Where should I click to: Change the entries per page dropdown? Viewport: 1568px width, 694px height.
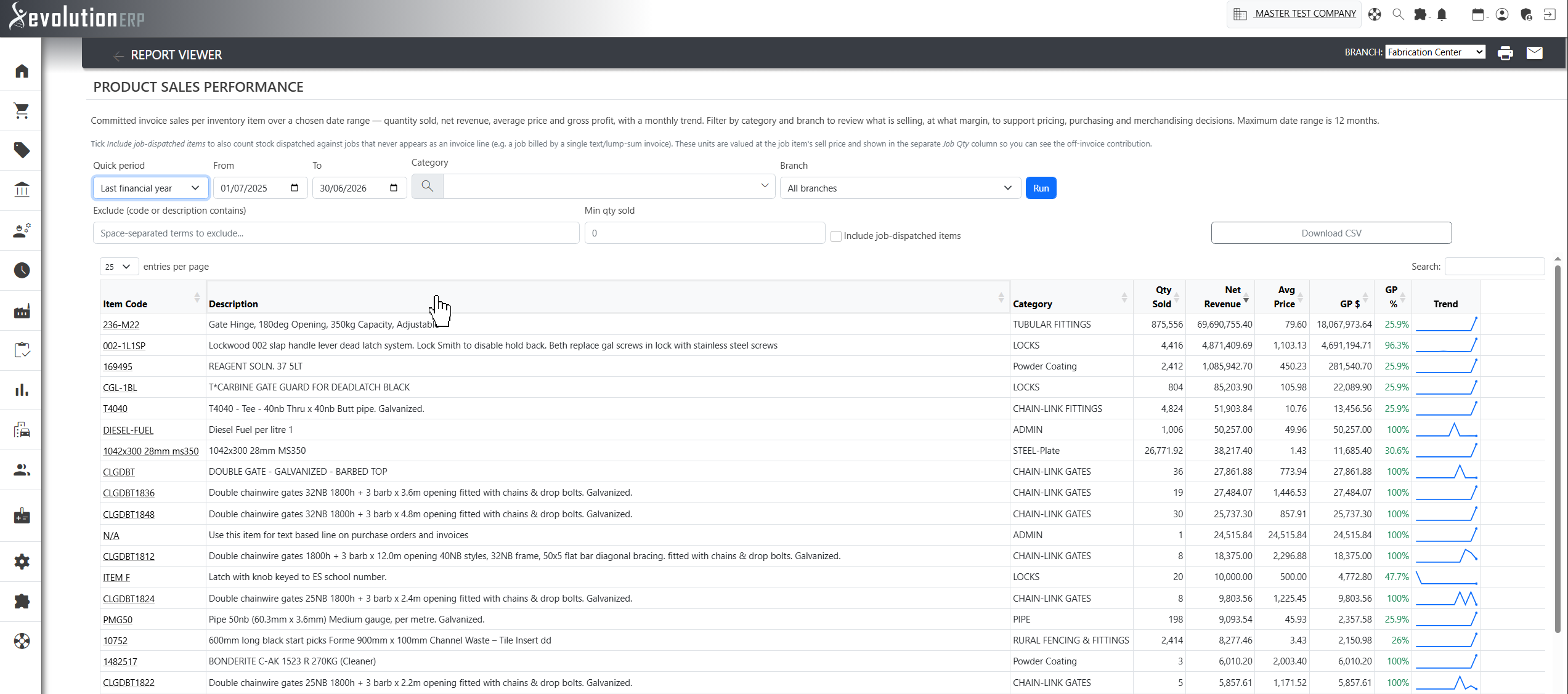coord(119,267)
